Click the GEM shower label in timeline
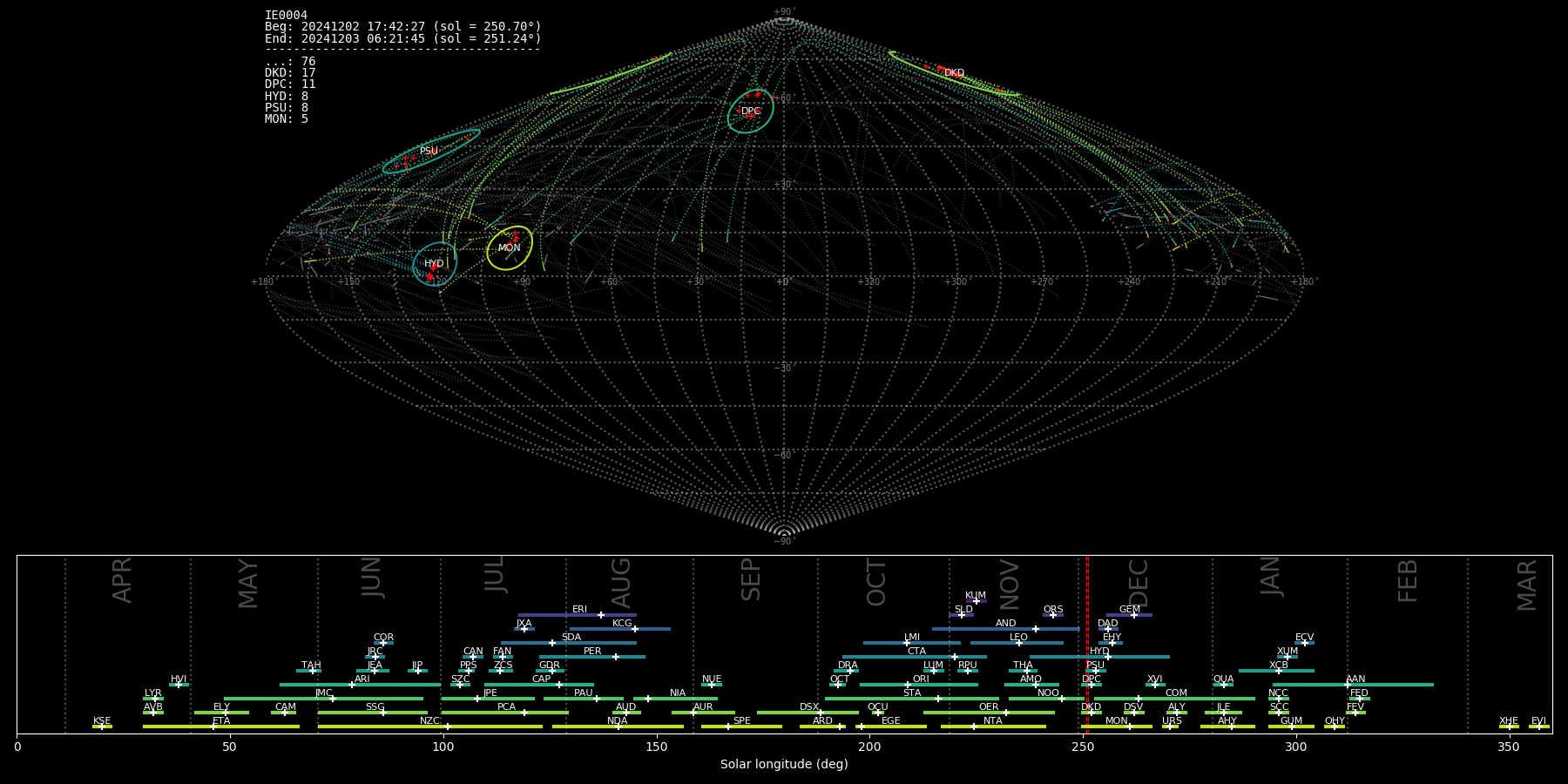 1130,610
